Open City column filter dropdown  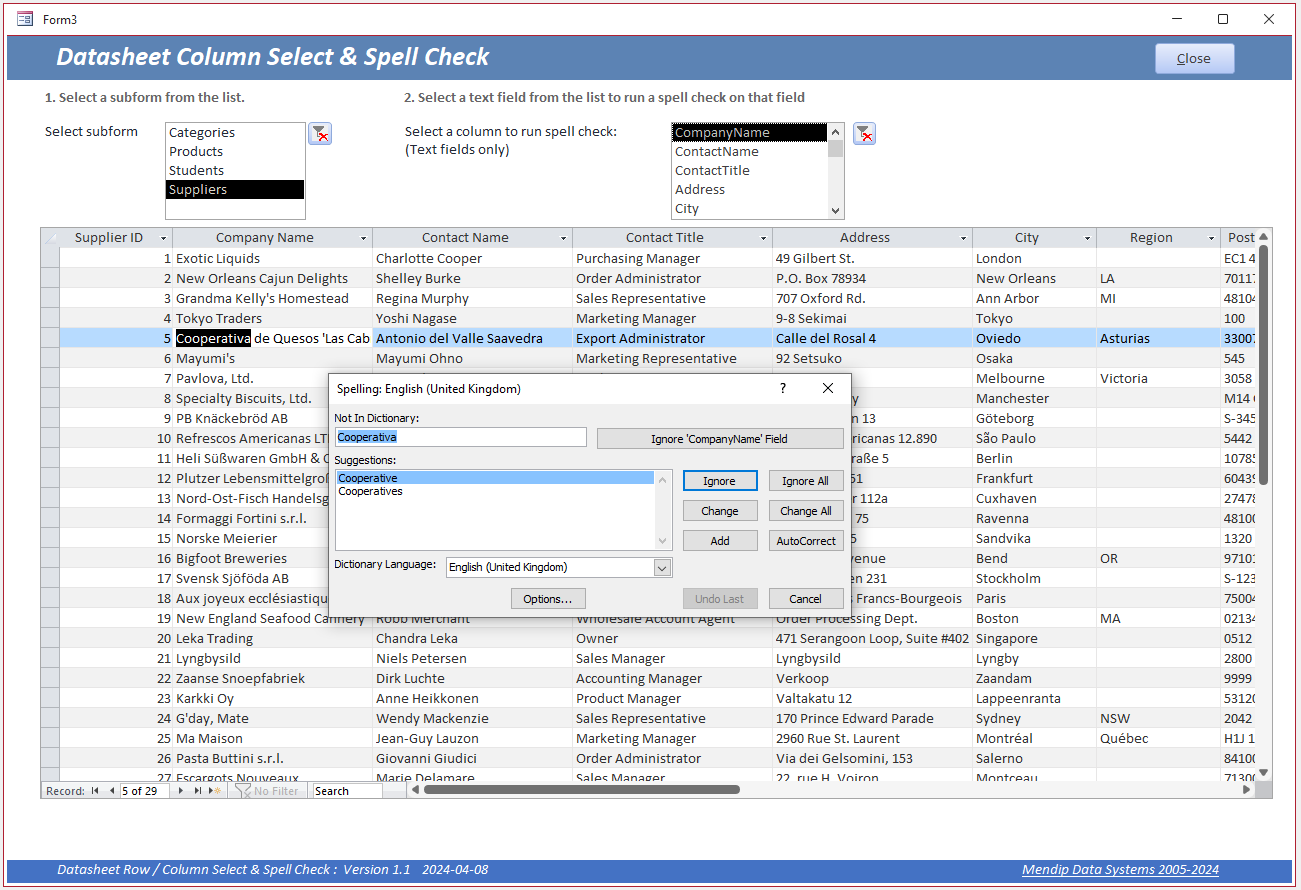(x=1088, y=238)
